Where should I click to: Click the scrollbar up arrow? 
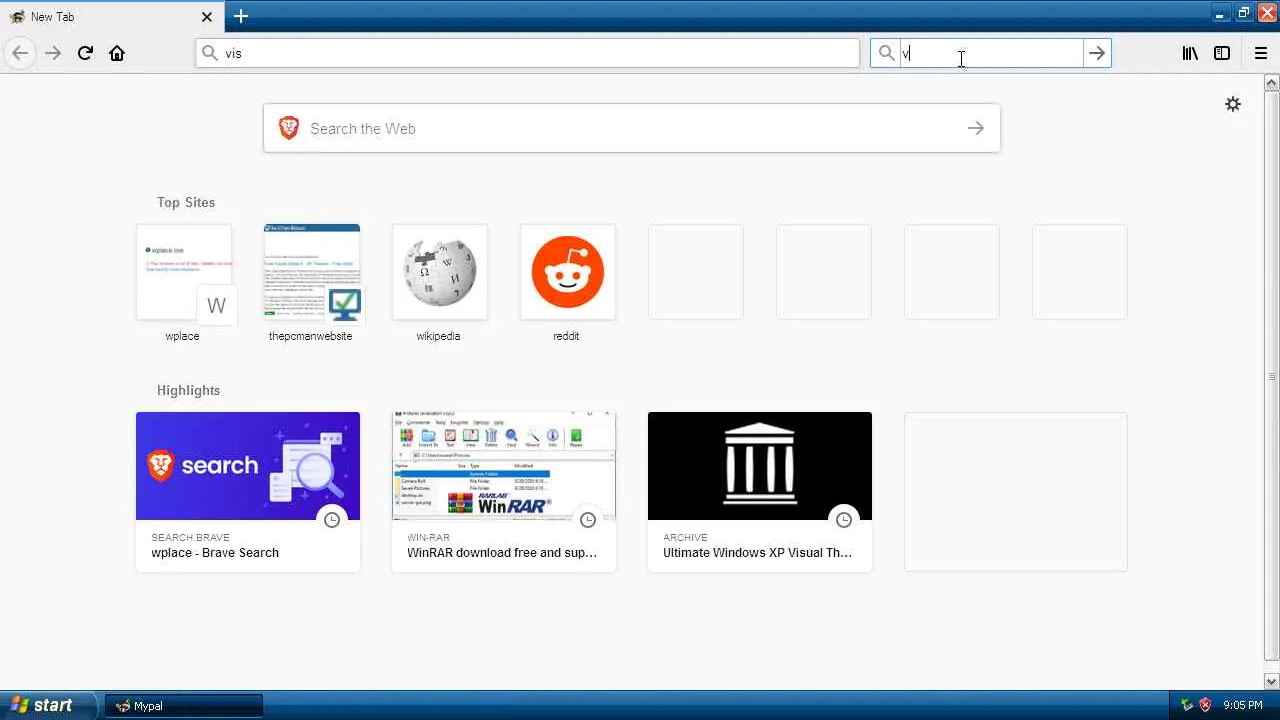tap(1272, 82)
